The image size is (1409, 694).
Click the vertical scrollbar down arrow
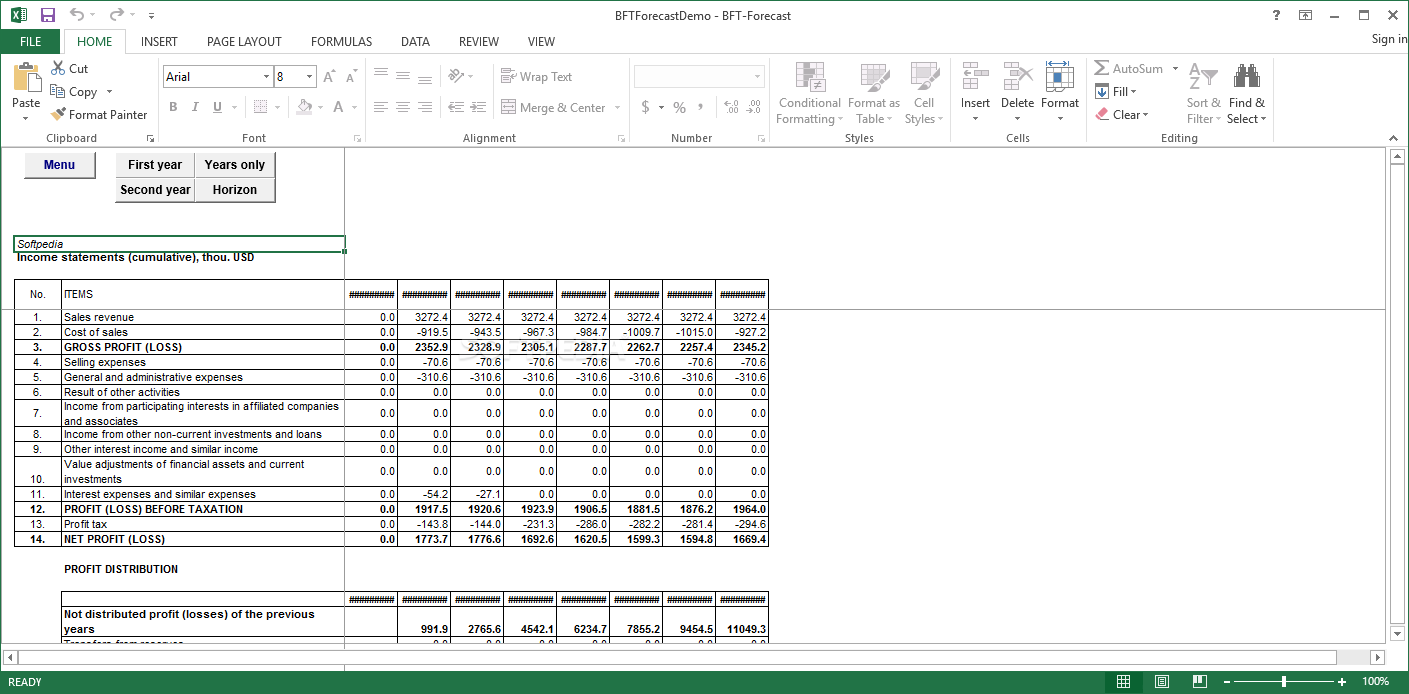pos(1398,633)
